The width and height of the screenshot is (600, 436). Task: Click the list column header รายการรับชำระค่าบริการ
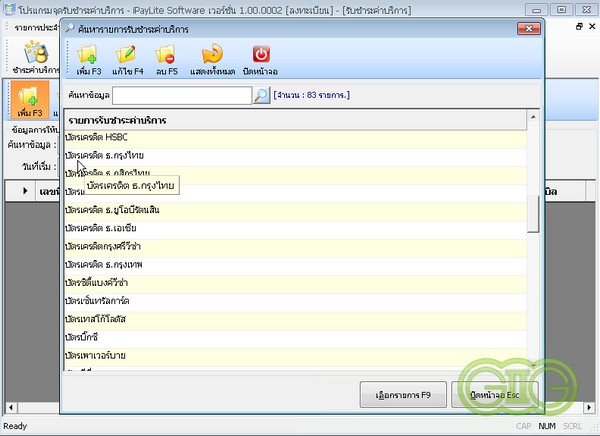(295, 120)
